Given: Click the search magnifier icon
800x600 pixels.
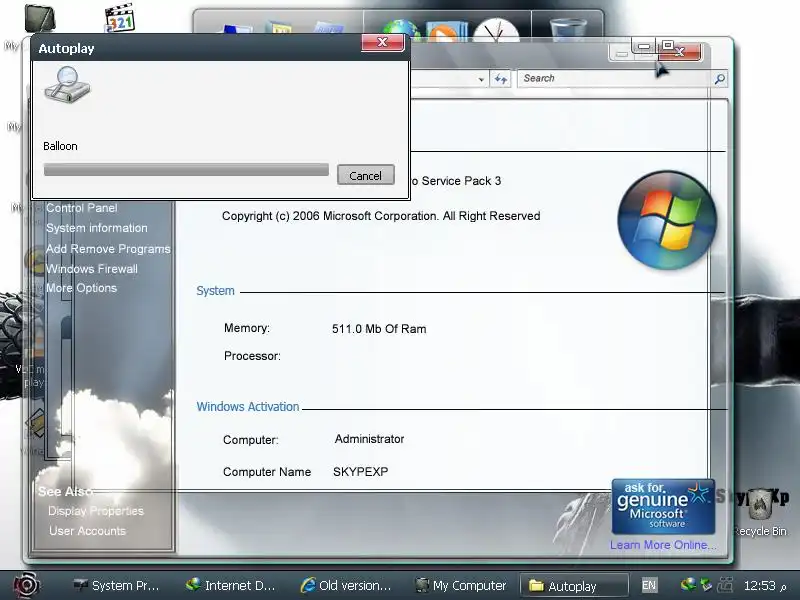Looking at the screenshot, I should [x=719, y=79].
